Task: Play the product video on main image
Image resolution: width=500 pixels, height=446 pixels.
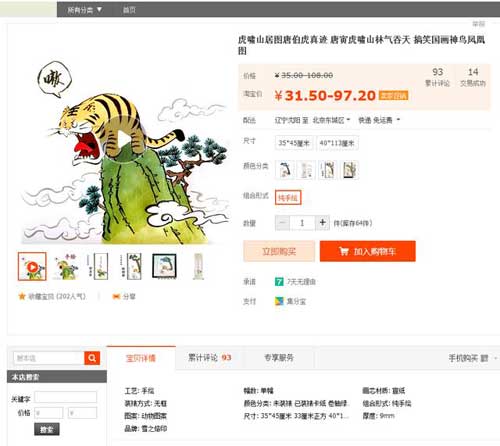Action: click(124, 140)
